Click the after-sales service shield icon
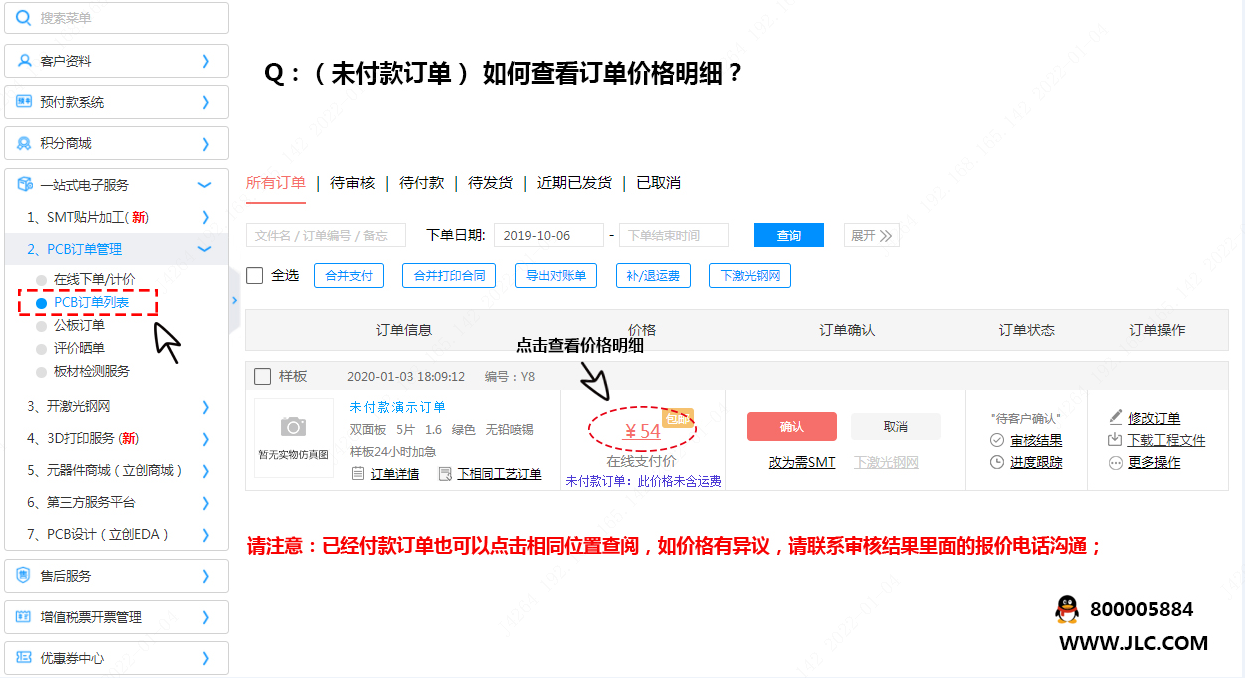1245x678 pixels. [25, 576]
